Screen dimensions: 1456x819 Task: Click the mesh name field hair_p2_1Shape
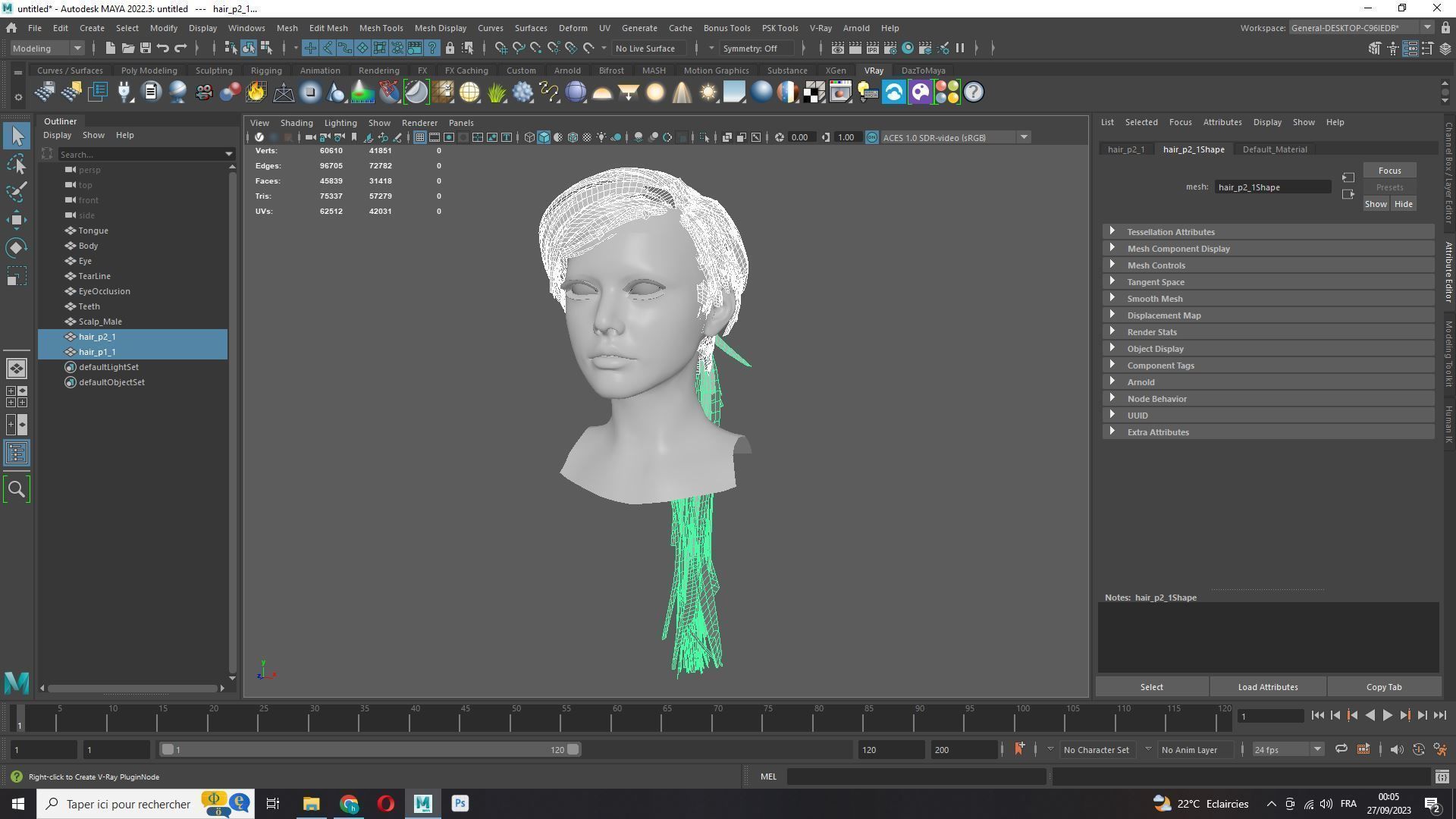tap(1272, 187)
